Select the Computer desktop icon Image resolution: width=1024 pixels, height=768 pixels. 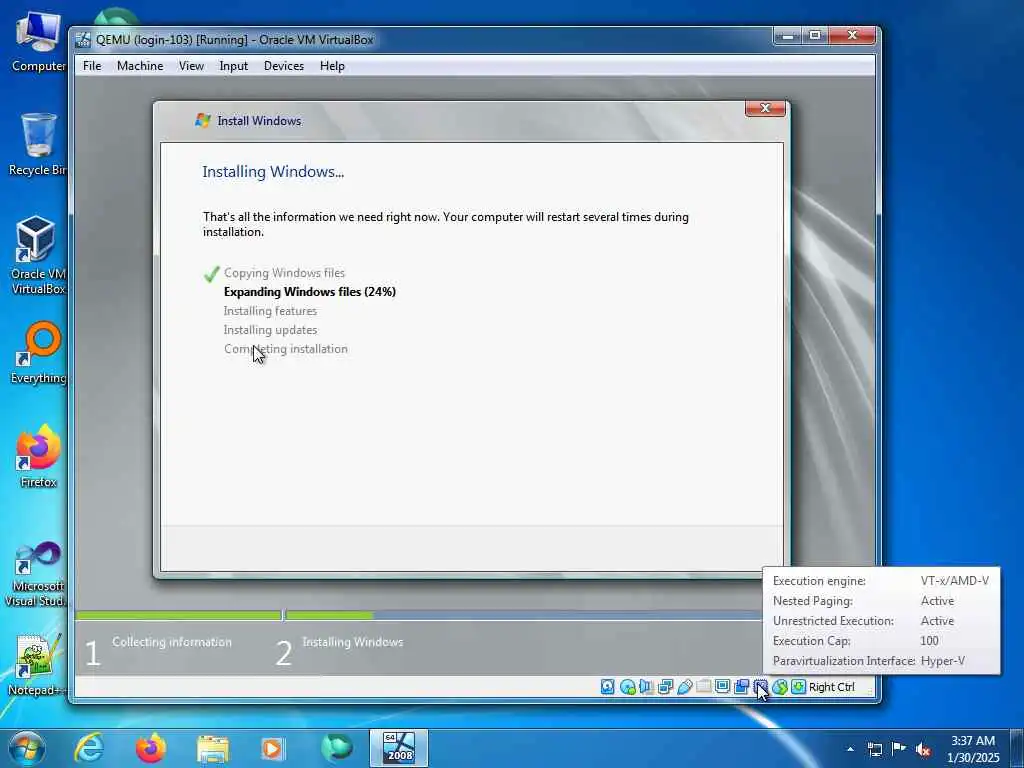click(38, 41)
